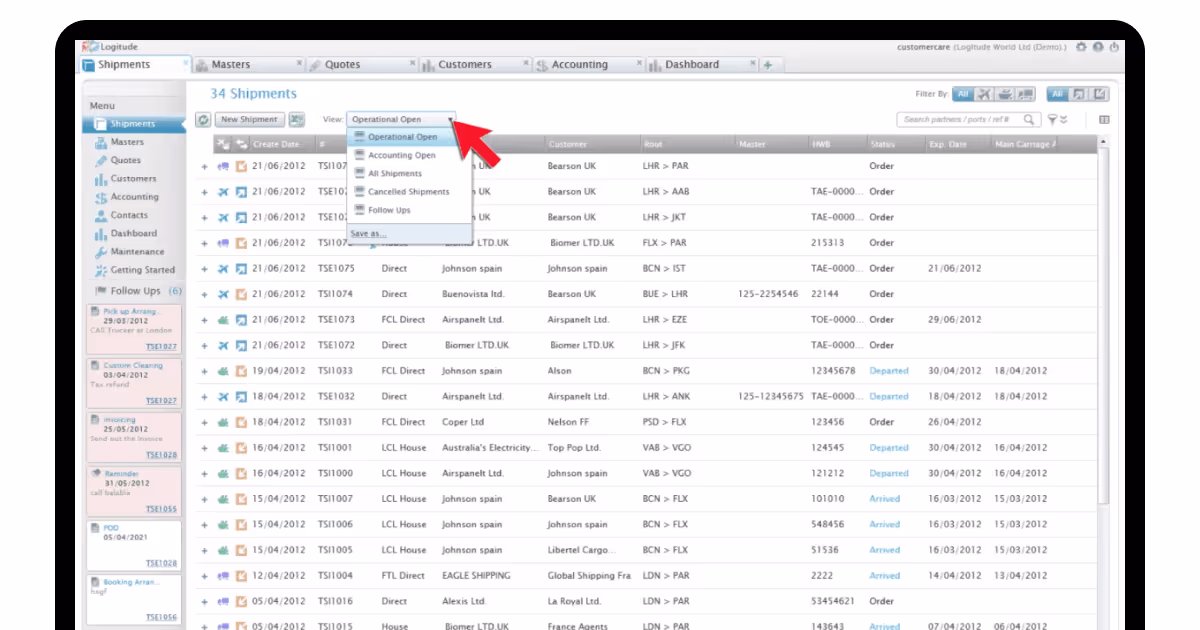Click the New Shipment button
Viewport: 1200px width, 630px height.
click(249, 119)
